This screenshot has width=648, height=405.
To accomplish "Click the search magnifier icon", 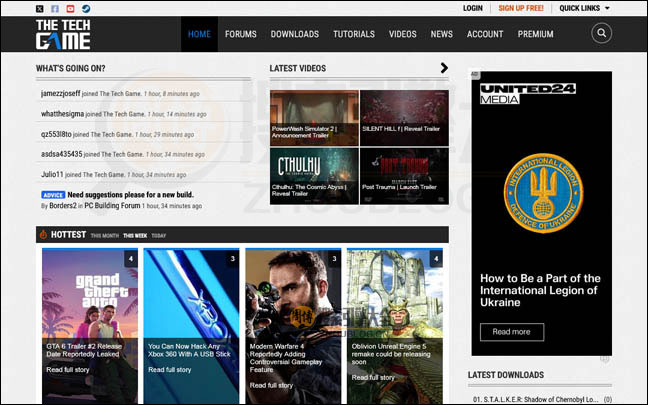I will click(601, 33).
